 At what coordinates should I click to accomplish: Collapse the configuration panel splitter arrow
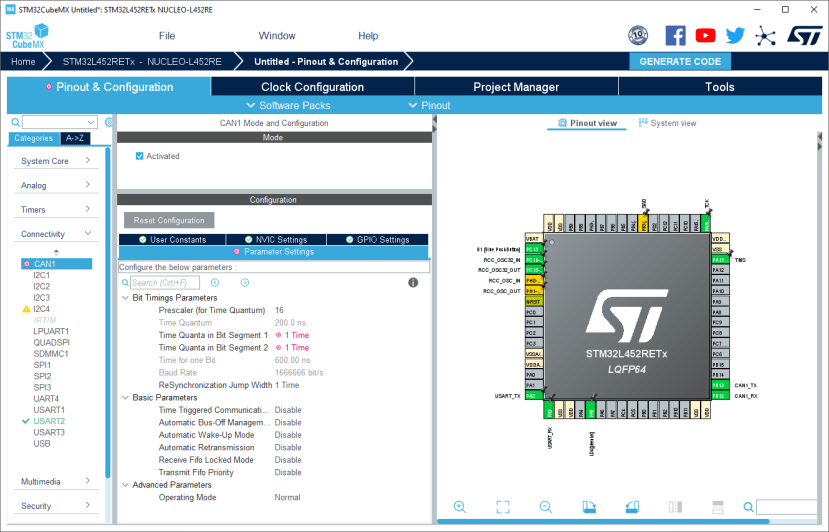tap(435, 120)
